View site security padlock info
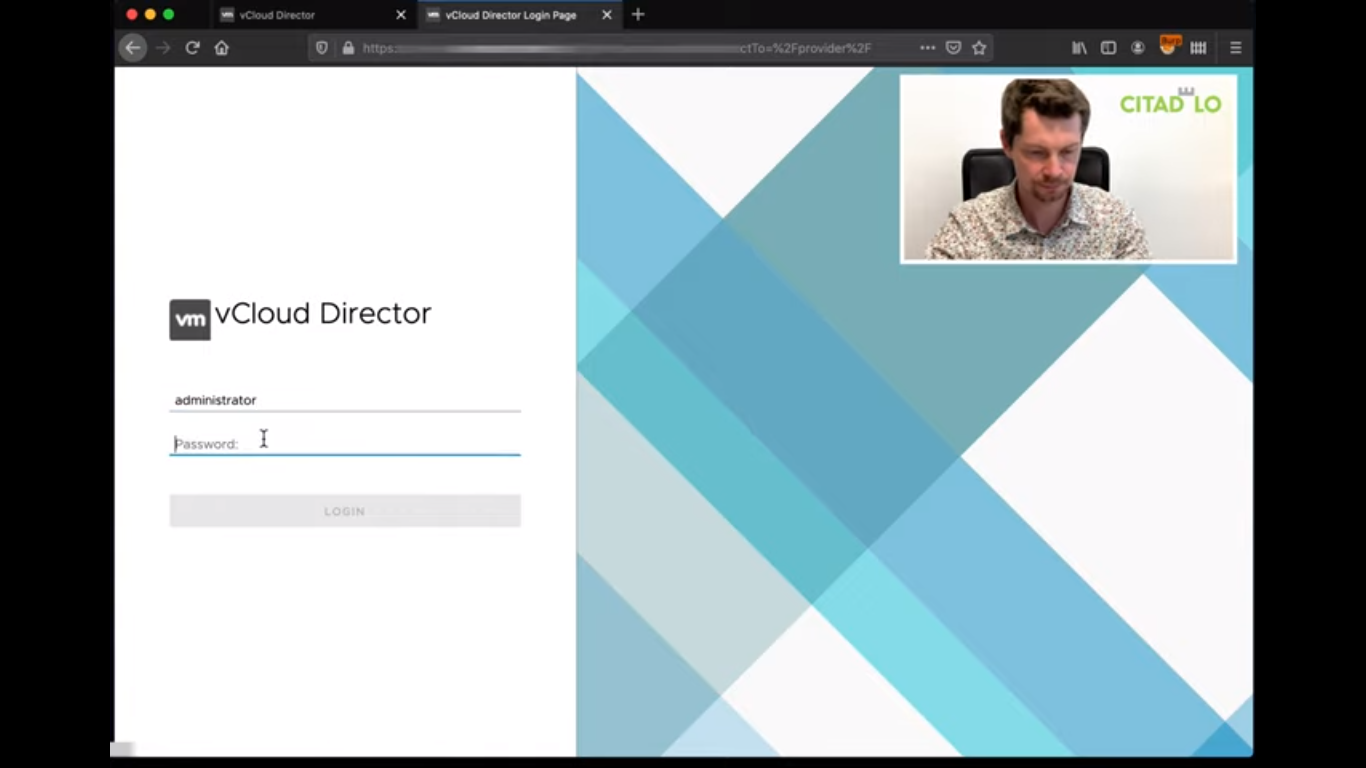This screenshot has width=1366, height=768. pyautogui.click(x=348, y=48)
